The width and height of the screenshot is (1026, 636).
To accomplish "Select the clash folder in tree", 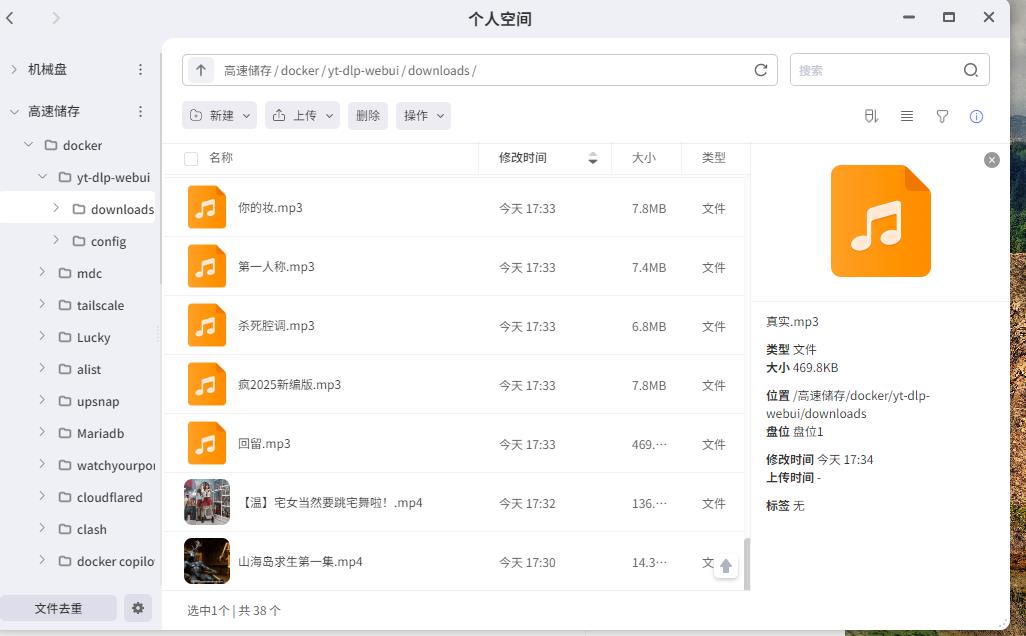I will pyautogui.click(x=91, y=529).
